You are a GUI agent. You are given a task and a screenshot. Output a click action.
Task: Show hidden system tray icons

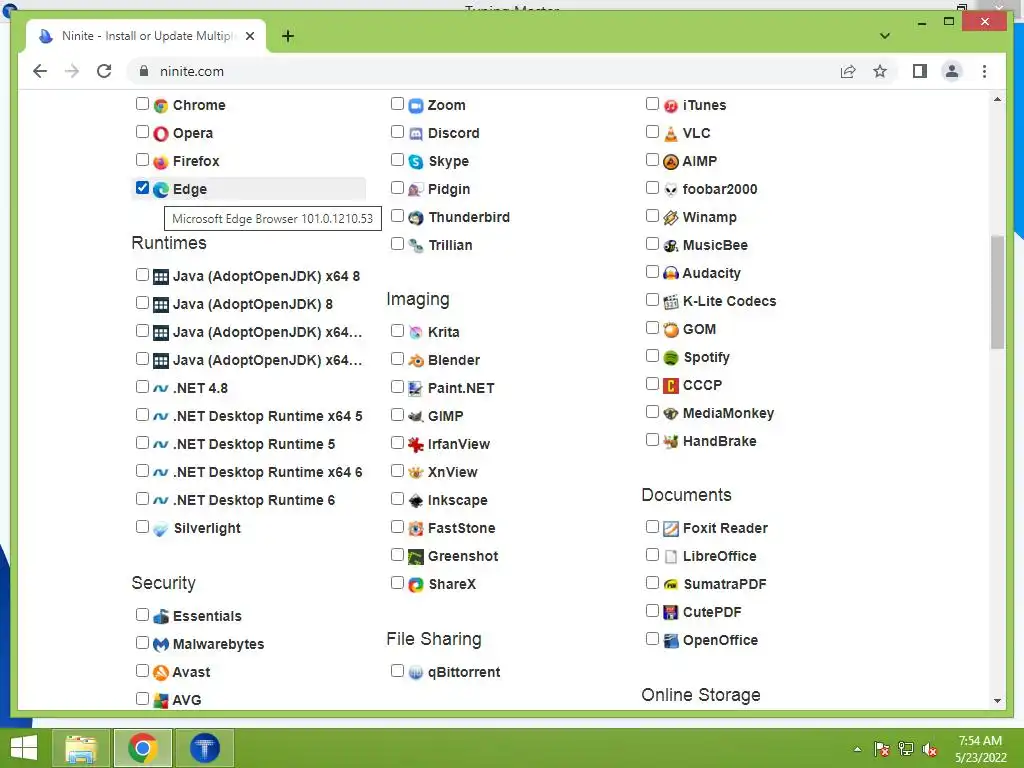(x=857, y=749)
